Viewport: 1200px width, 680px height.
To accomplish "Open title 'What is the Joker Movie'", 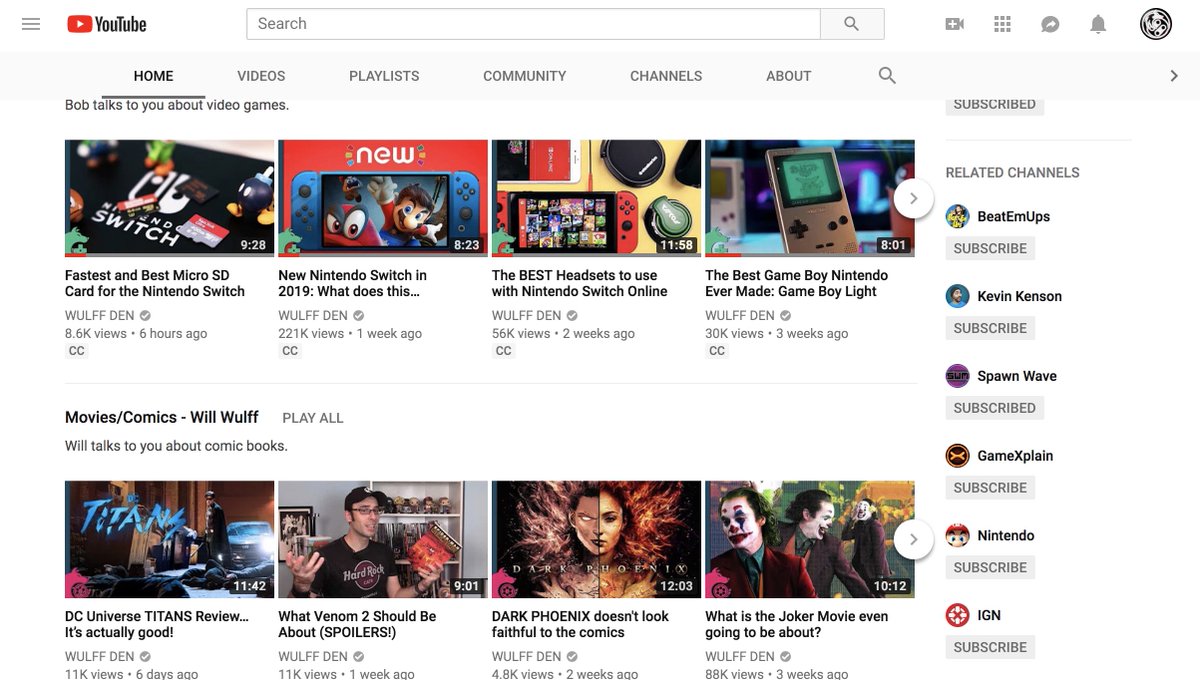I will point(797,624).
